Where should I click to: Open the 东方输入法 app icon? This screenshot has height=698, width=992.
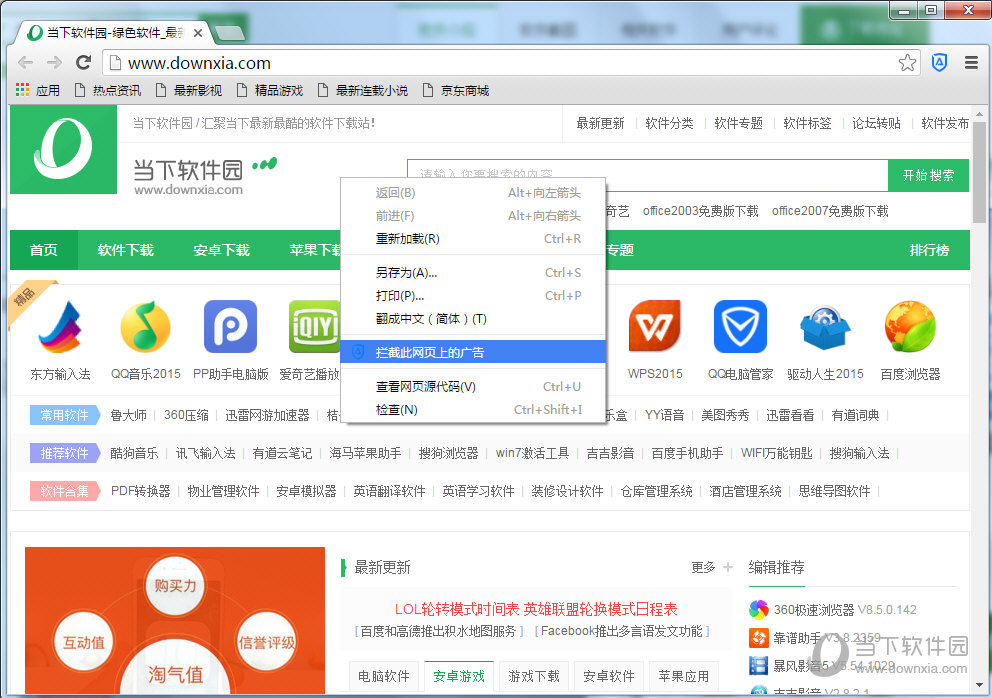click(60, 327)
